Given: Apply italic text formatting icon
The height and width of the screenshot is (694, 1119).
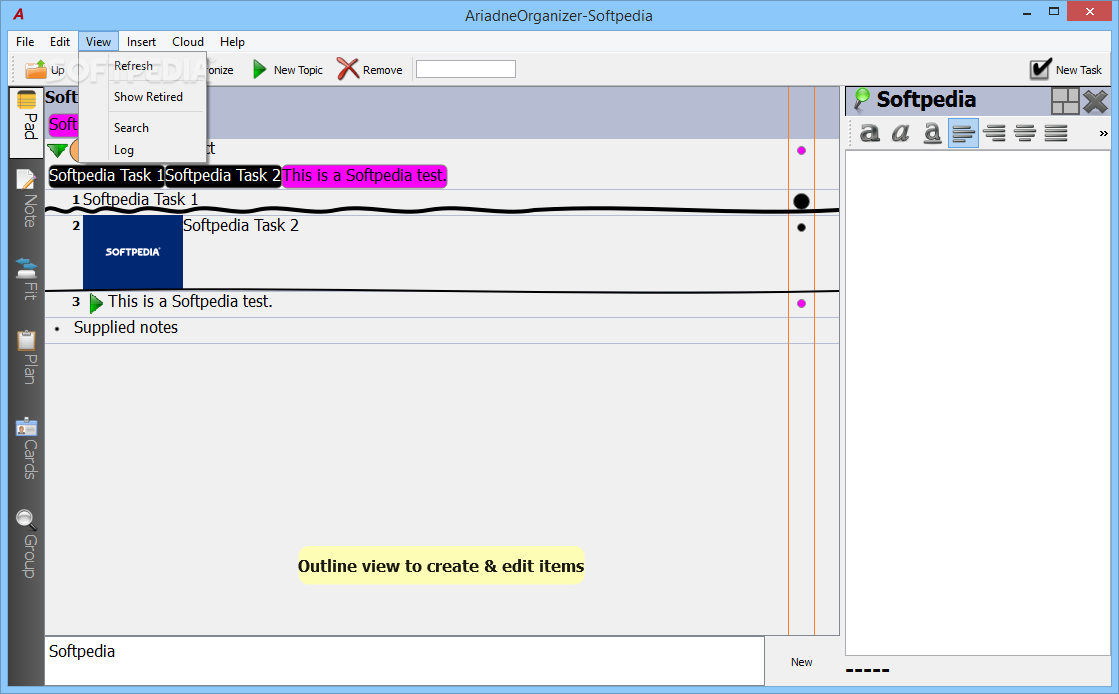Looking at the screenshot, I should (901, 133).
